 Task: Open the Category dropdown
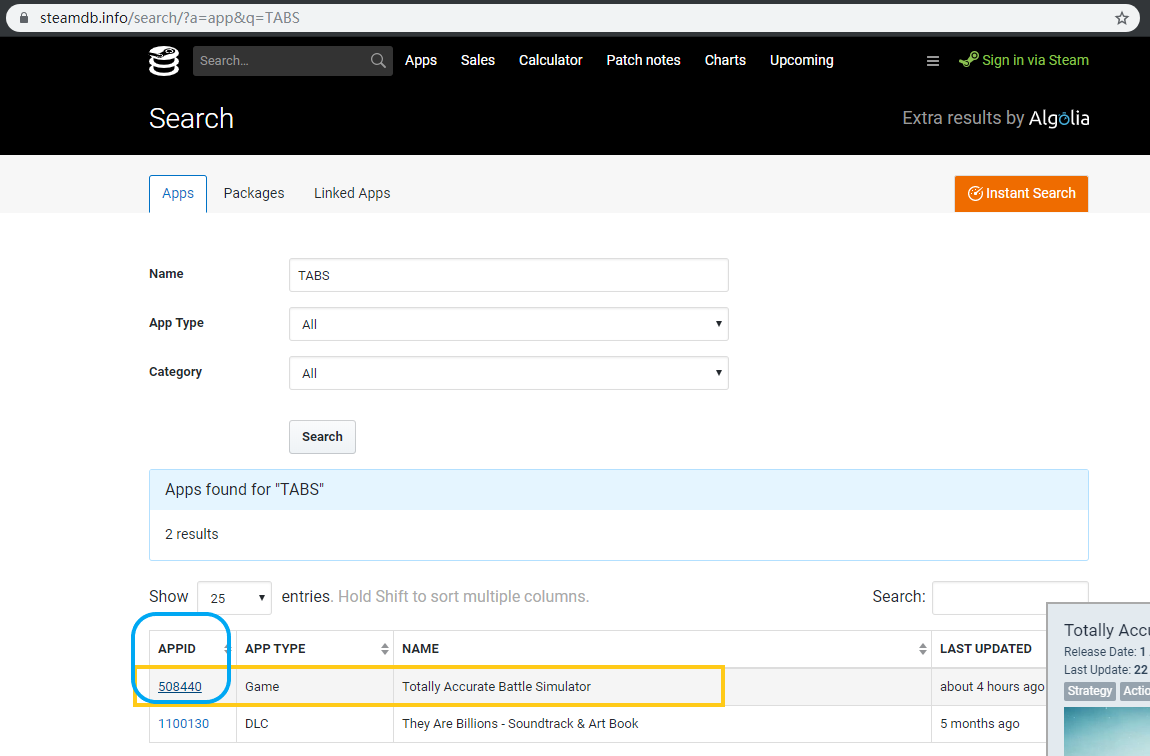click(508, 373)
